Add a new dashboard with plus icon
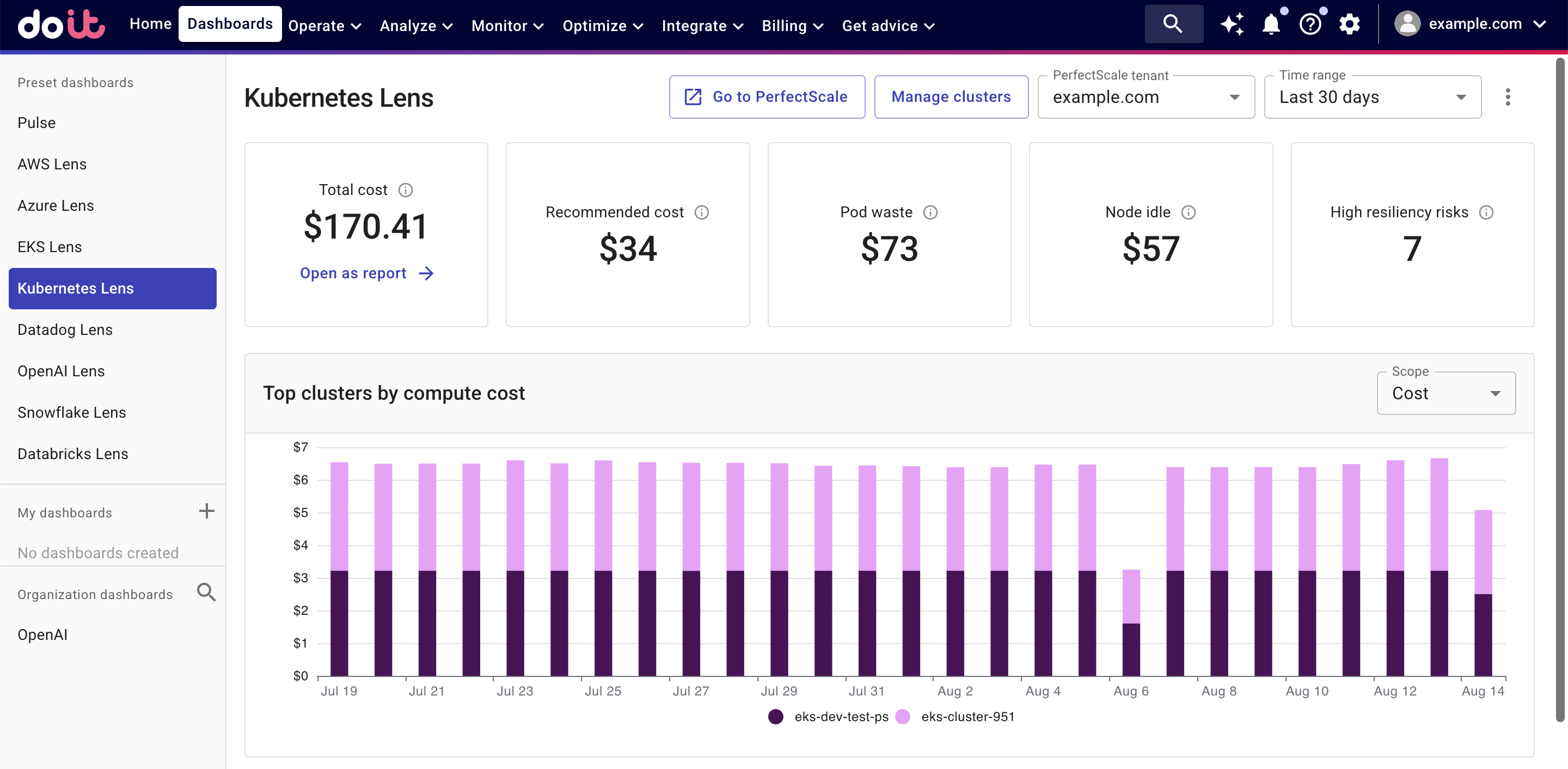1568x769 pixels. [207, 511]
